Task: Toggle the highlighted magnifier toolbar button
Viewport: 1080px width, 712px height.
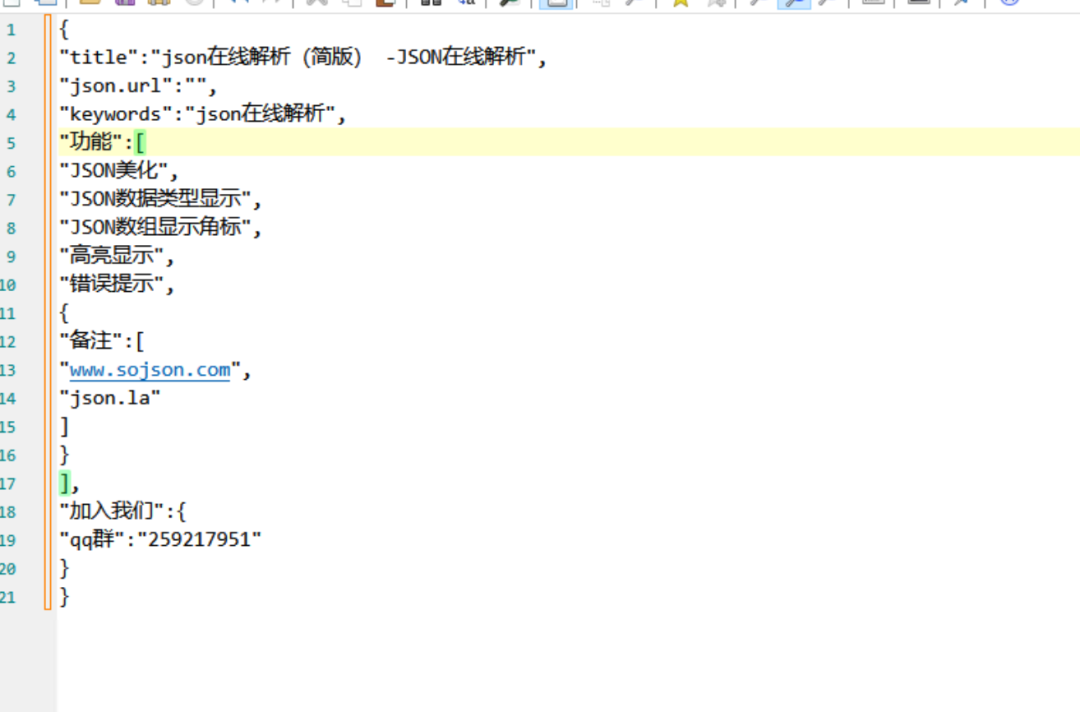Action: click(794, 3)
